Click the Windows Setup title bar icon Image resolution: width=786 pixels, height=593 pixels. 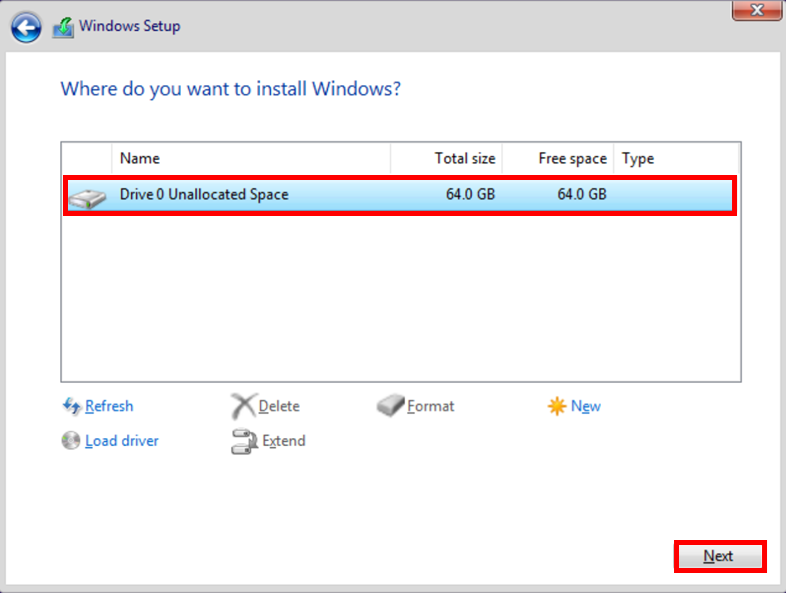tap(63, 28)
